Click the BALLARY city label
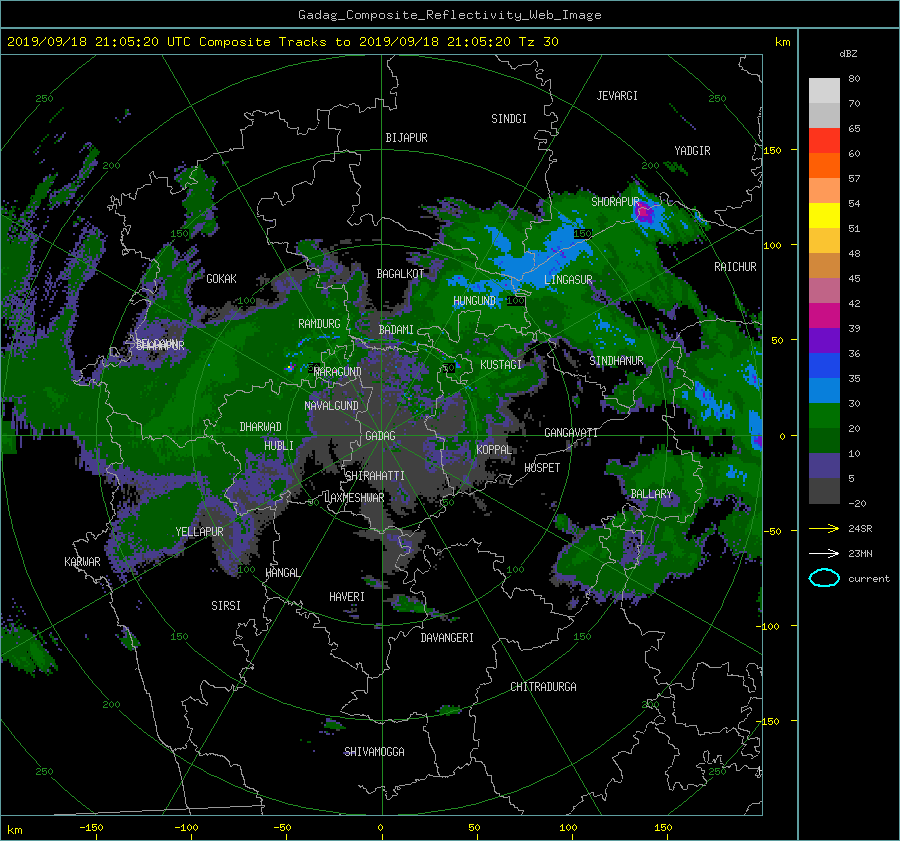Screen dimensions: 900x841 pos(651,494)
